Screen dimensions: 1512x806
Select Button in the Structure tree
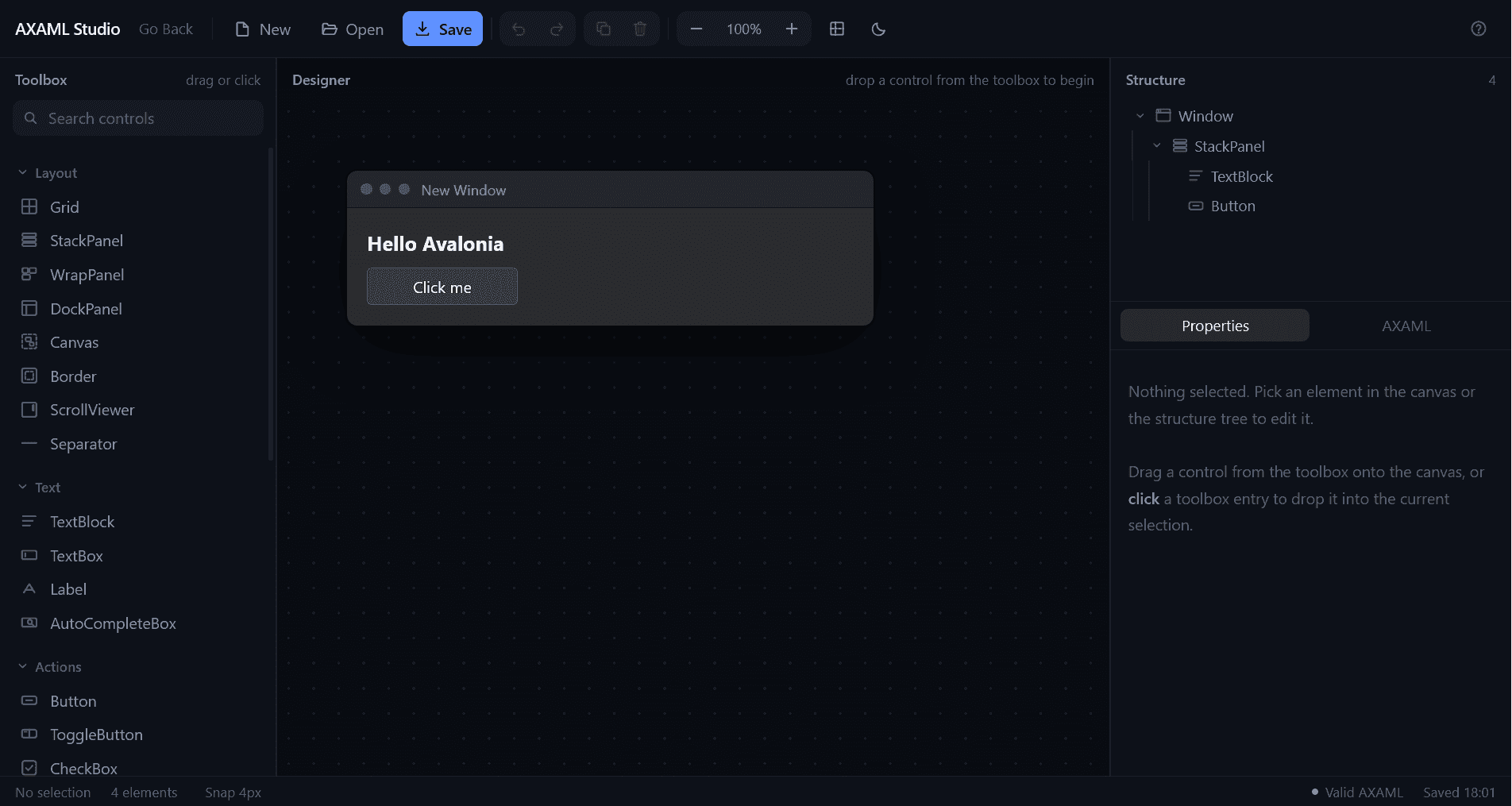tap(1232, 206)
